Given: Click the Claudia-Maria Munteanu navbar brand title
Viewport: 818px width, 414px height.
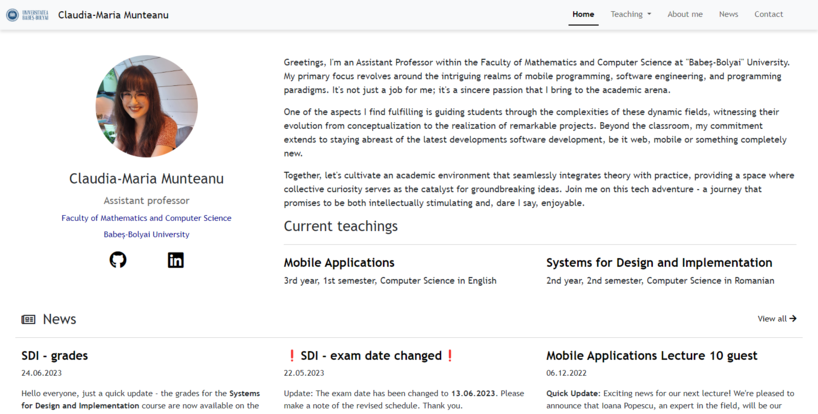Looking at the screenshot, I should pyautogui.click(x=113, y=15).
